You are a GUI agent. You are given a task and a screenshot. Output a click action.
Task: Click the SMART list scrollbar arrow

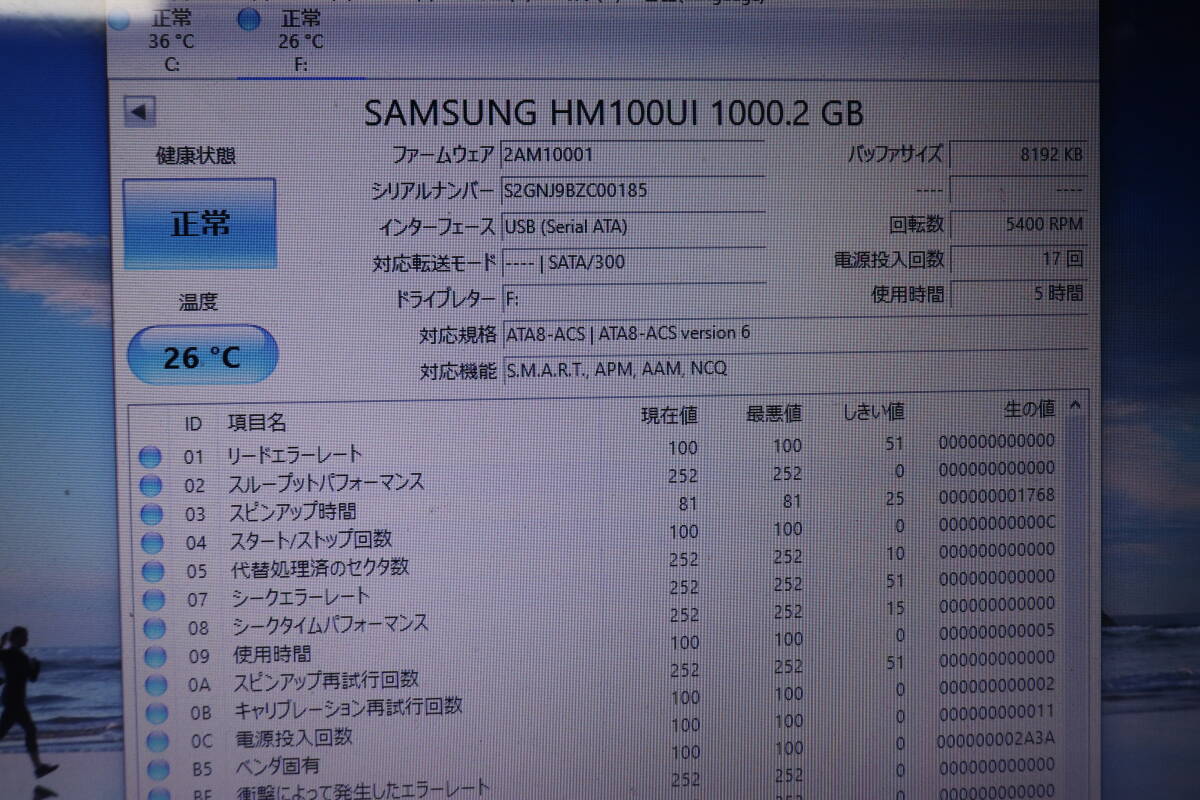(1076, 406)
